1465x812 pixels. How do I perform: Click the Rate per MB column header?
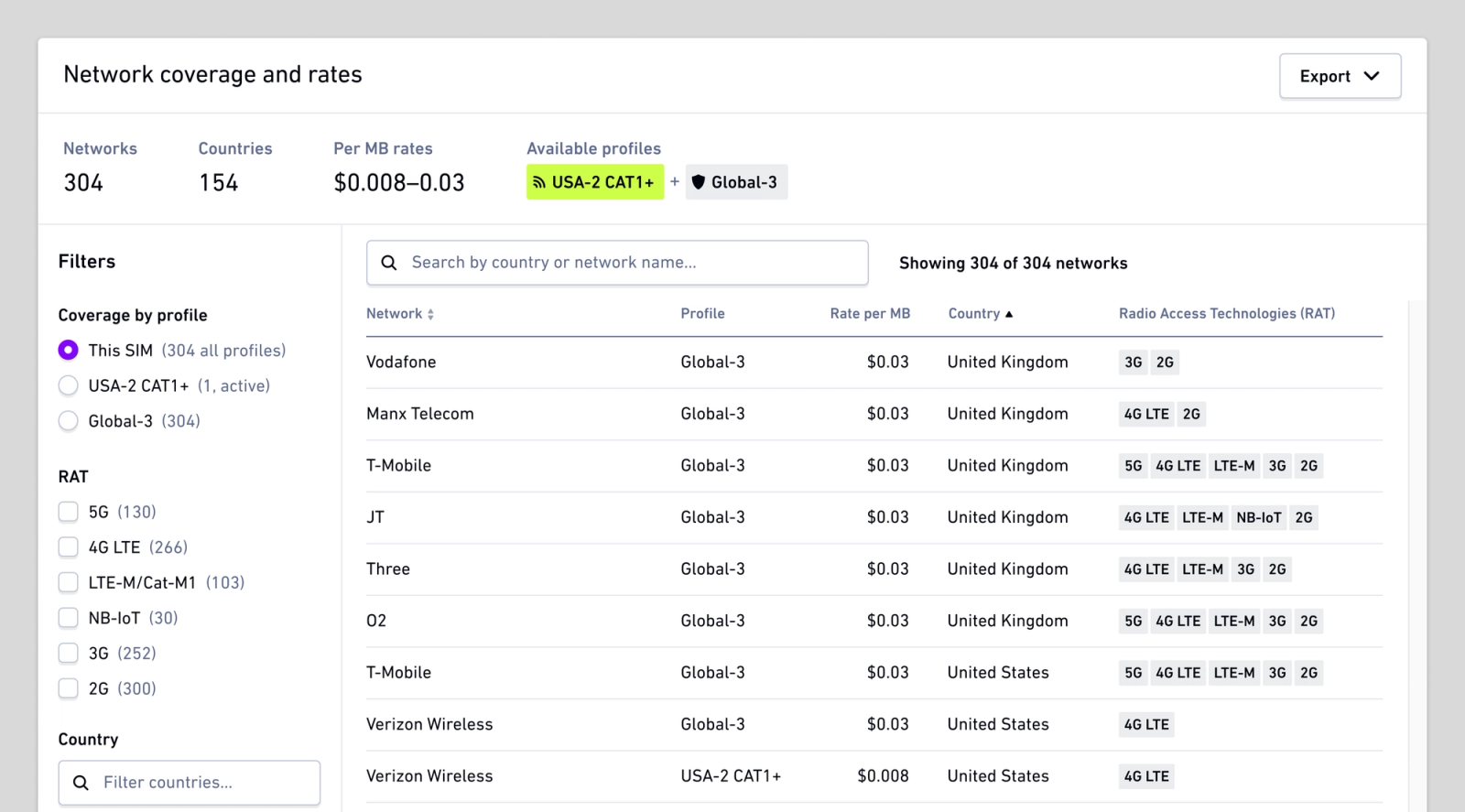870,313
